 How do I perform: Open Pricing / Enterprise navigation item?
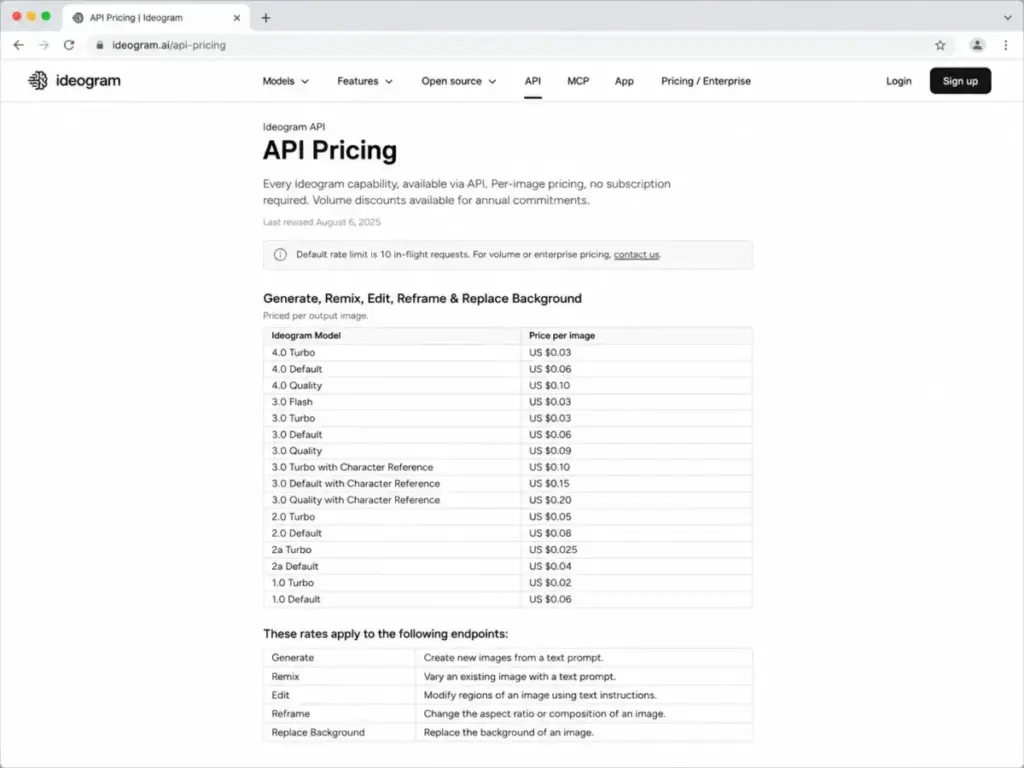click(705, 81)
